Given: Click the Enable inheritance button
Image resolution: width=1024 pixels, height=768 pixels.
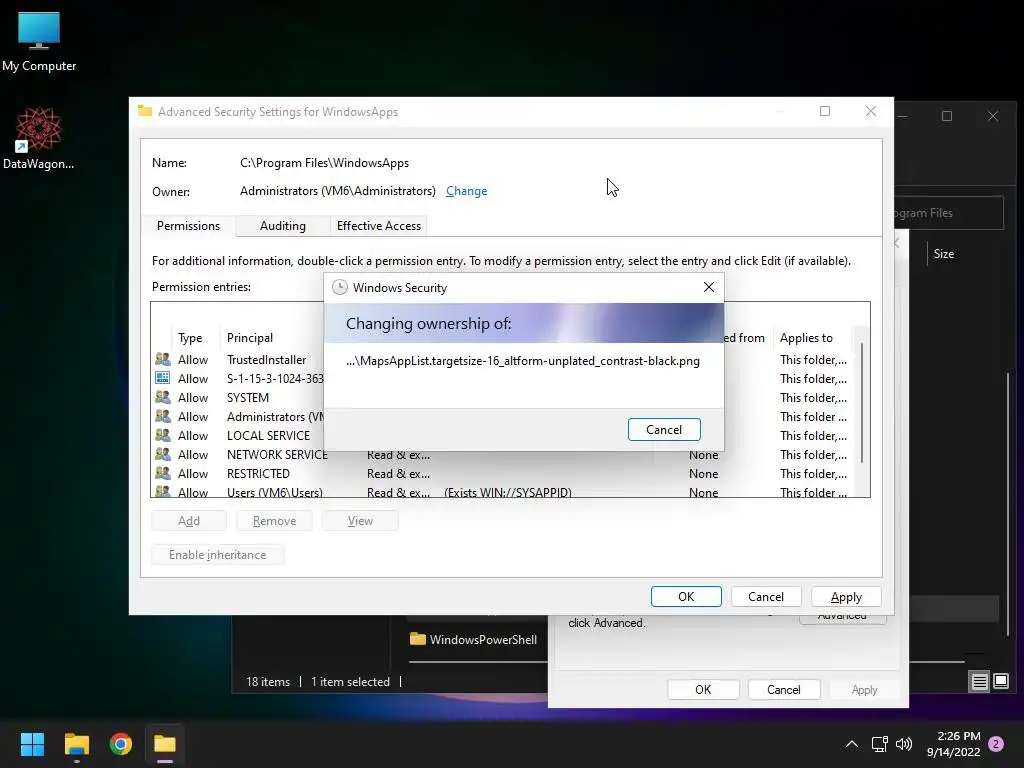Looking at the screenshot, I should [217, 554].
